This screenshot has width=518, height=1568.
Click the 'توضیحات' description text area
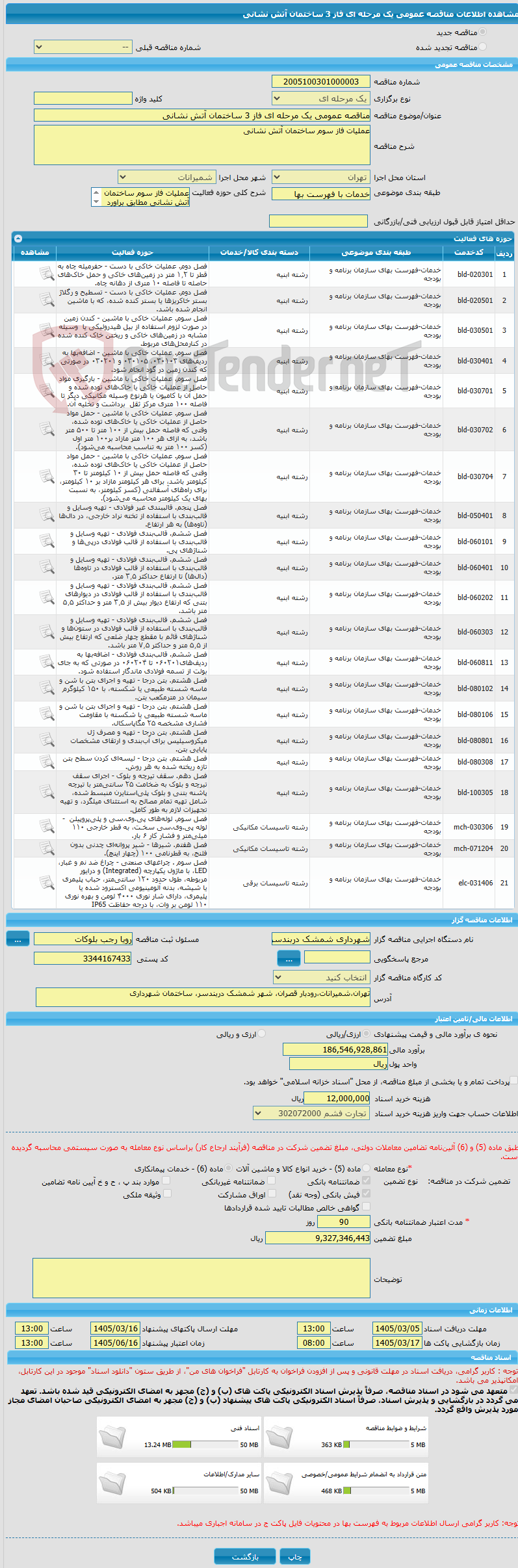201,1279
